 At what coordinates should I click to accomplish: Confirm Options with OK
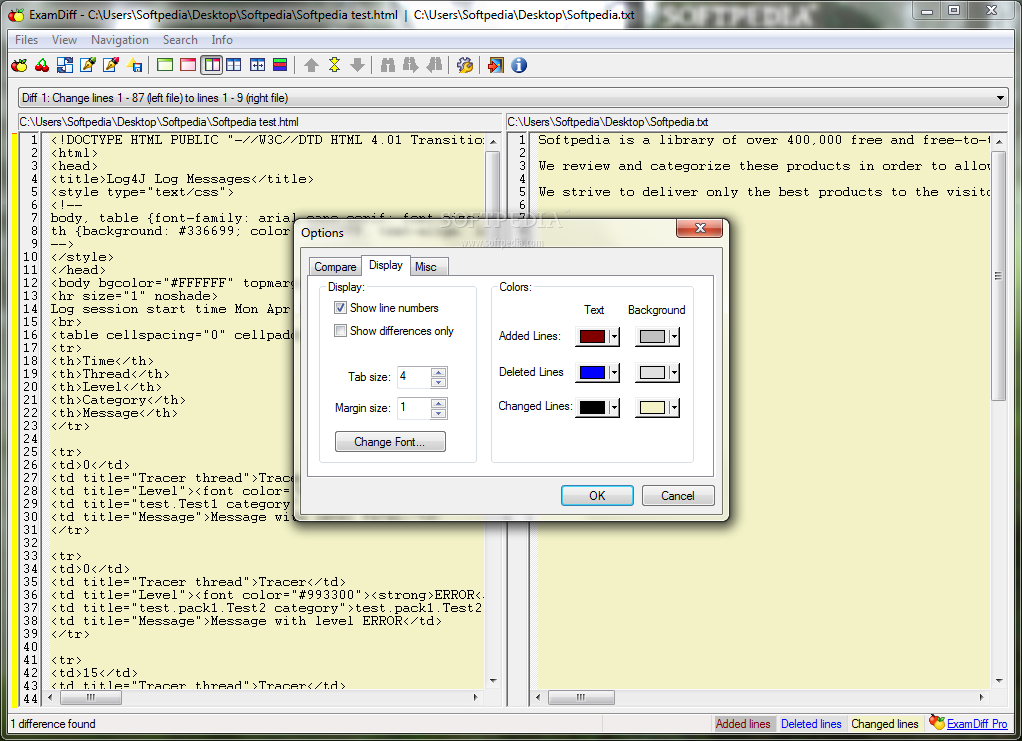[x=597, y=495]
